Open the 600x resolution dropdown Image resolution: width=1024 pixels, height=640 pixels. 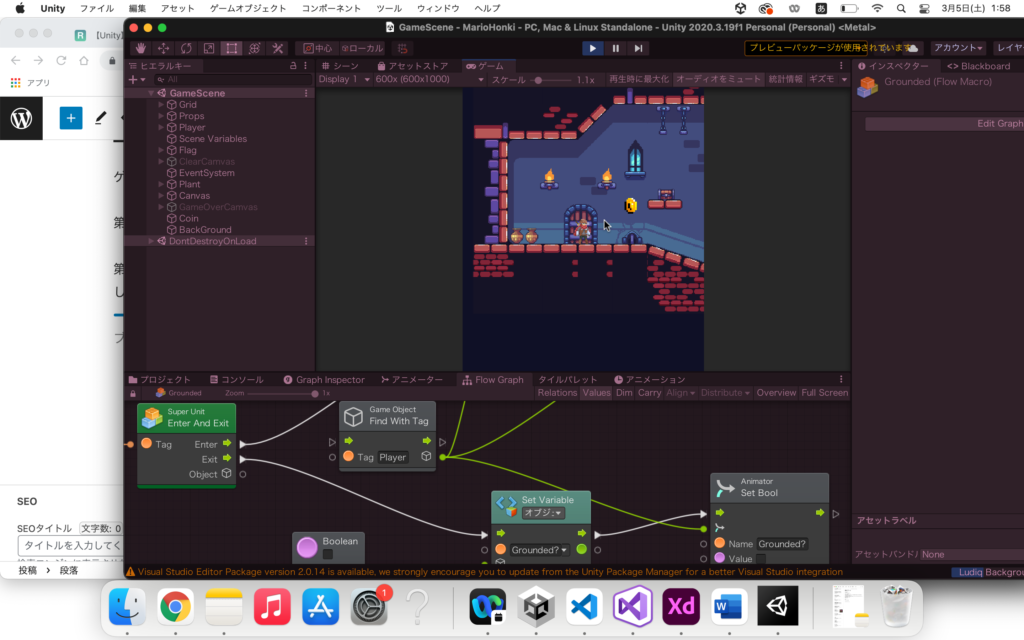(x=429, y=79)
